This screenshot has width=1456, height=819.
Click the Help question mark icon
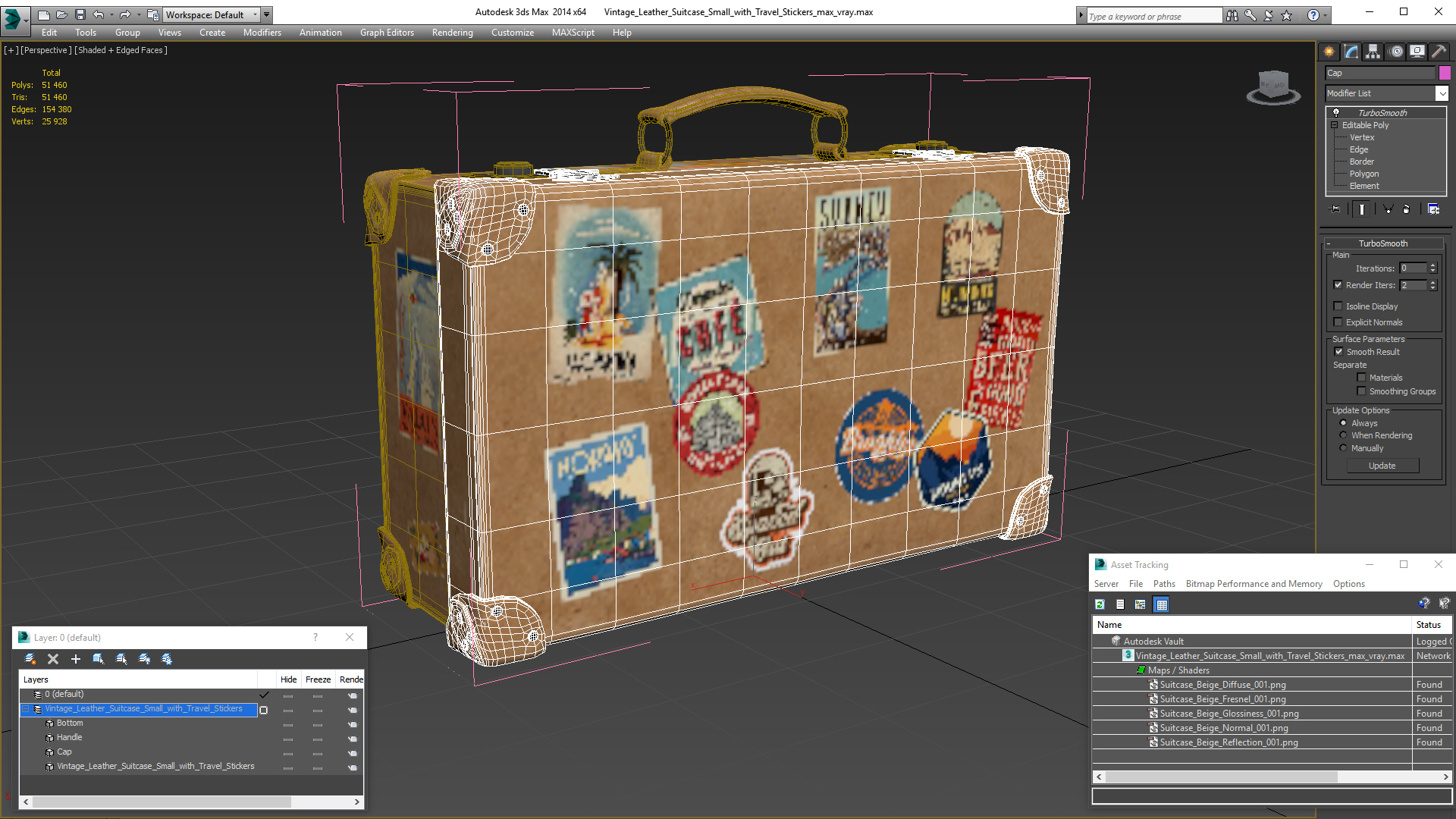point(1313,15)
